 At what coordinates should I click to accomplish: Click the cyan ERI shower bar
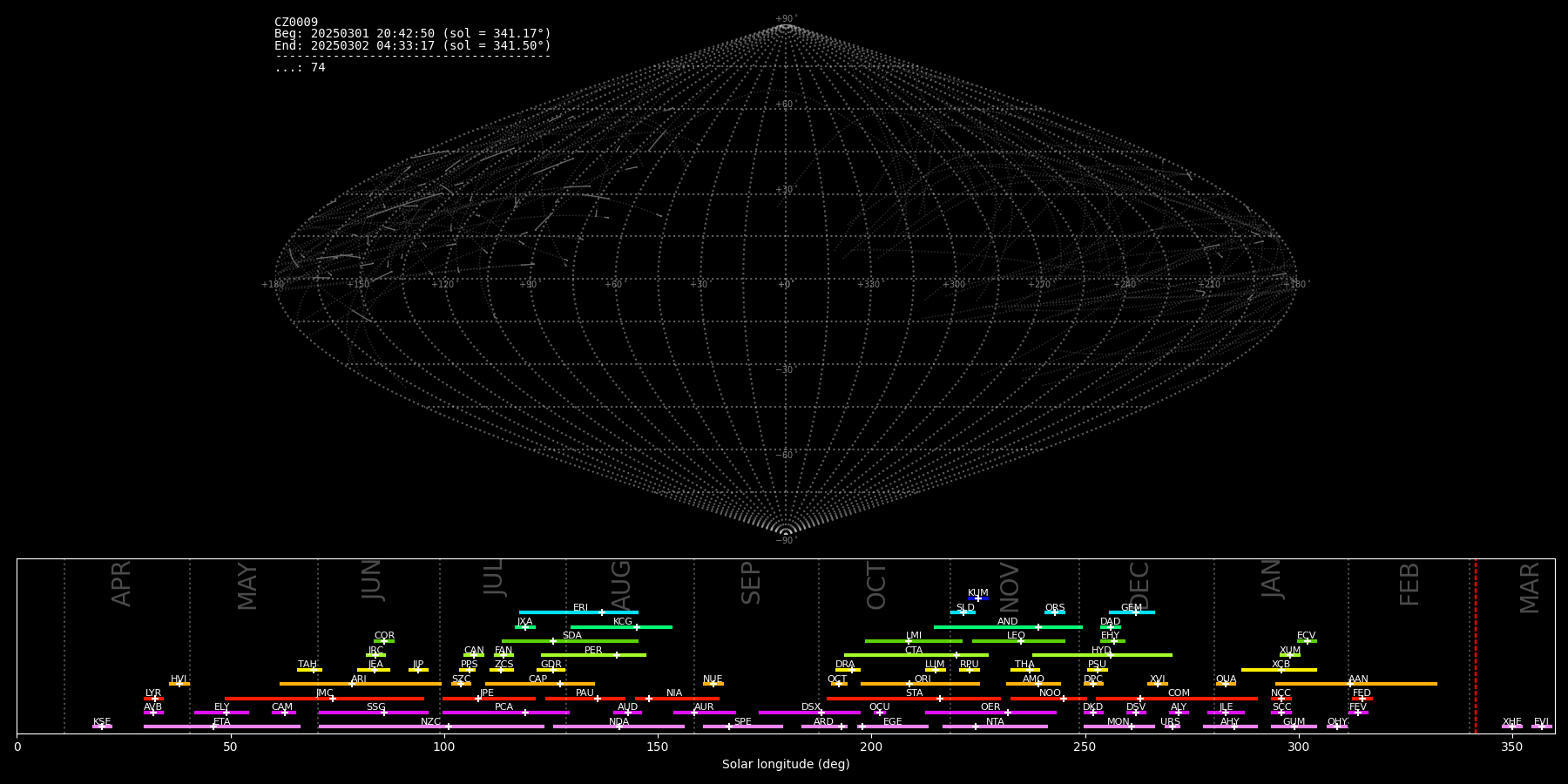pos(578,612)
